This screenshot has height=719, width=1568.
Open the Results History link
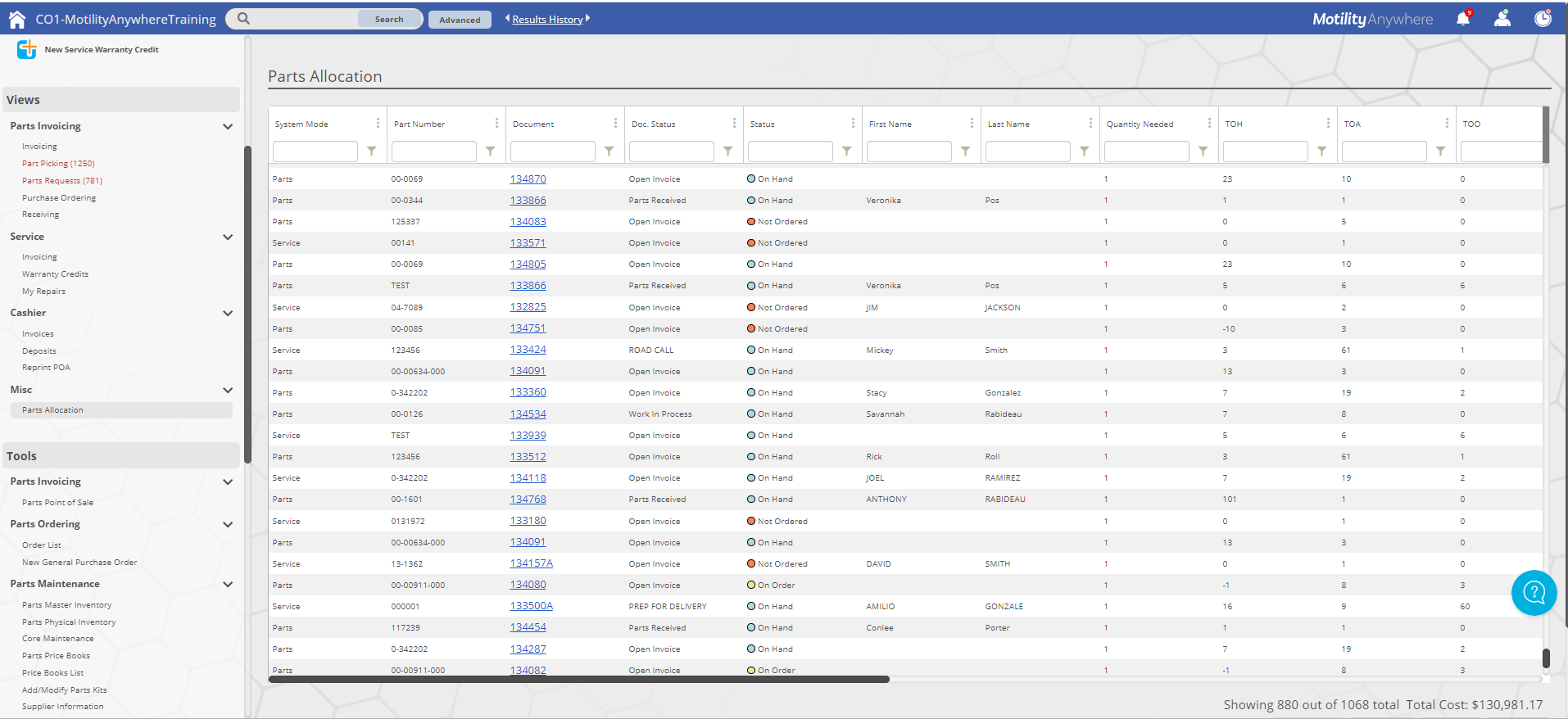[547, 20]
